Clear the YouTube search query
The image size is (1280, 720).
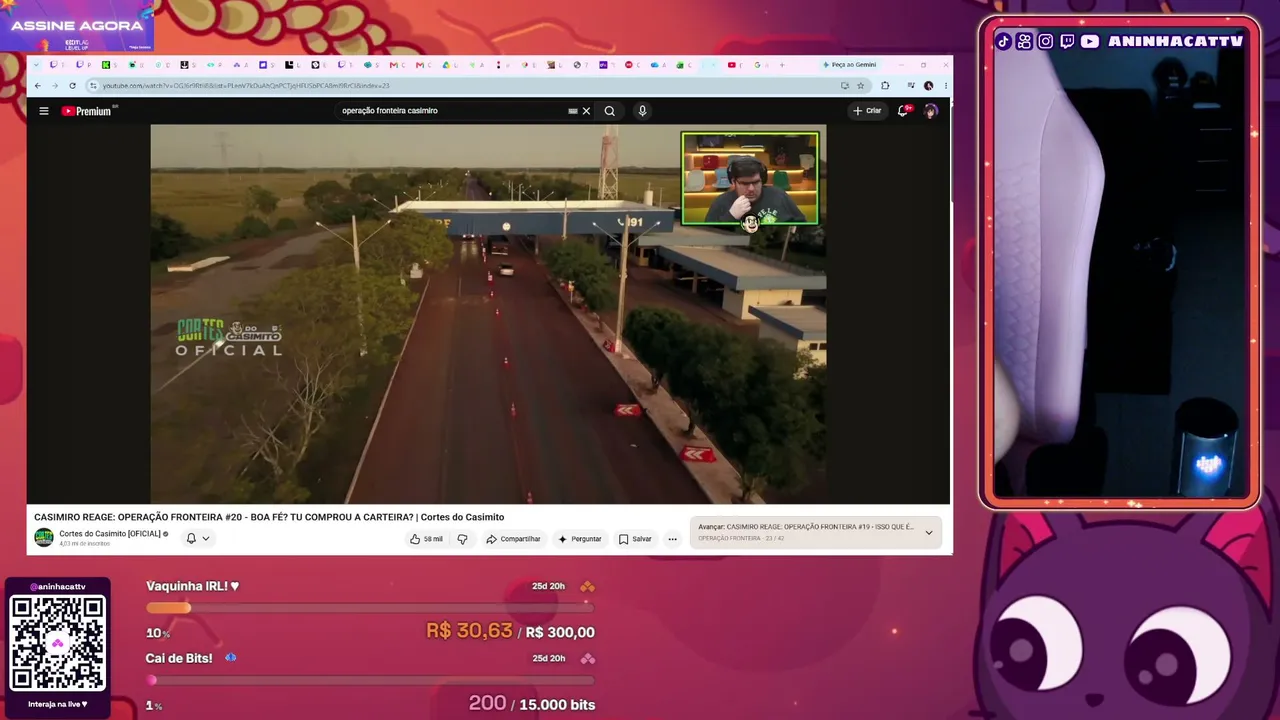[x=586, y=111]
